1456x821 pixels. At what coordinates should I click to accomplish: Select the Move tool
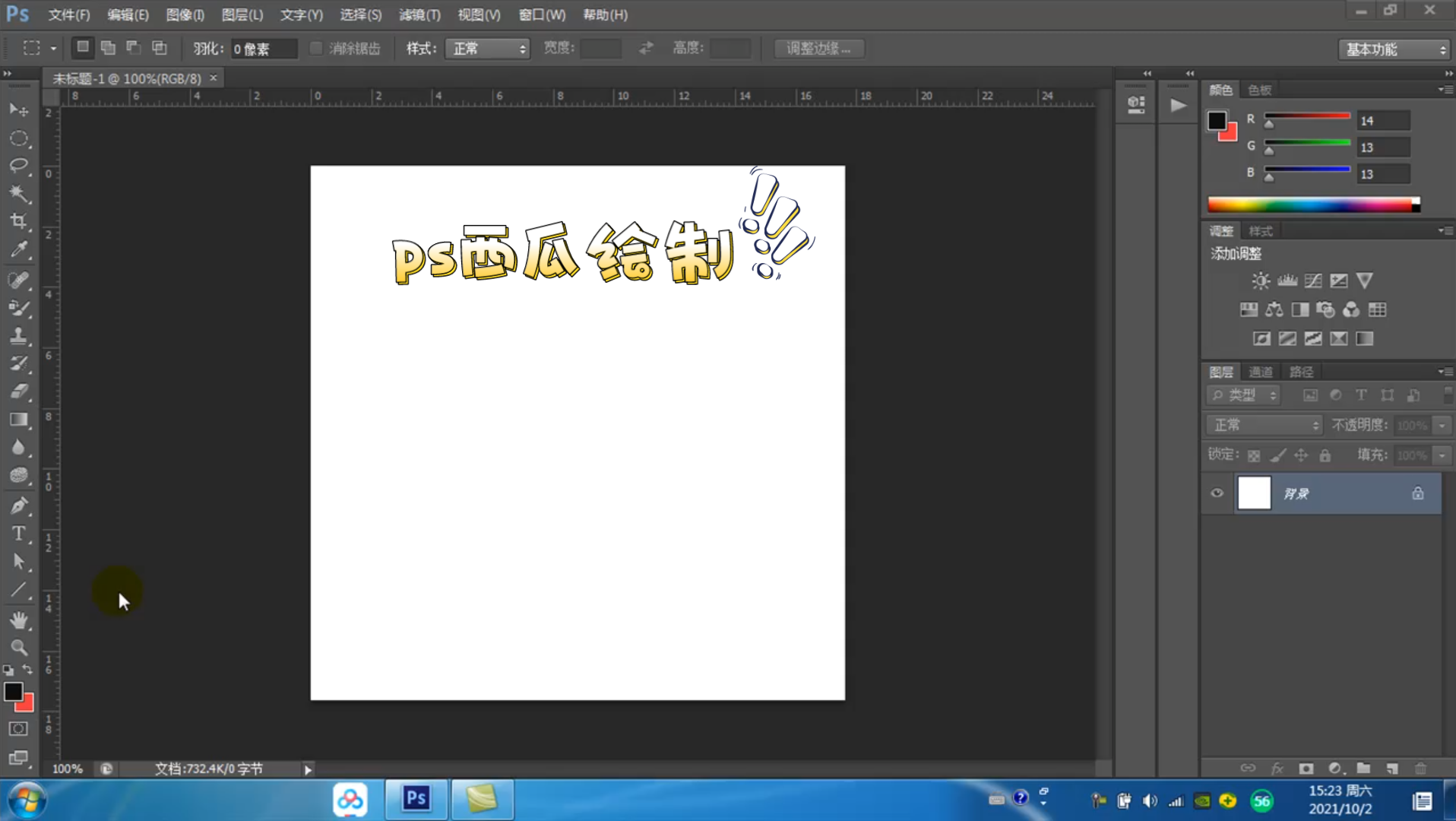pos(19,110)
